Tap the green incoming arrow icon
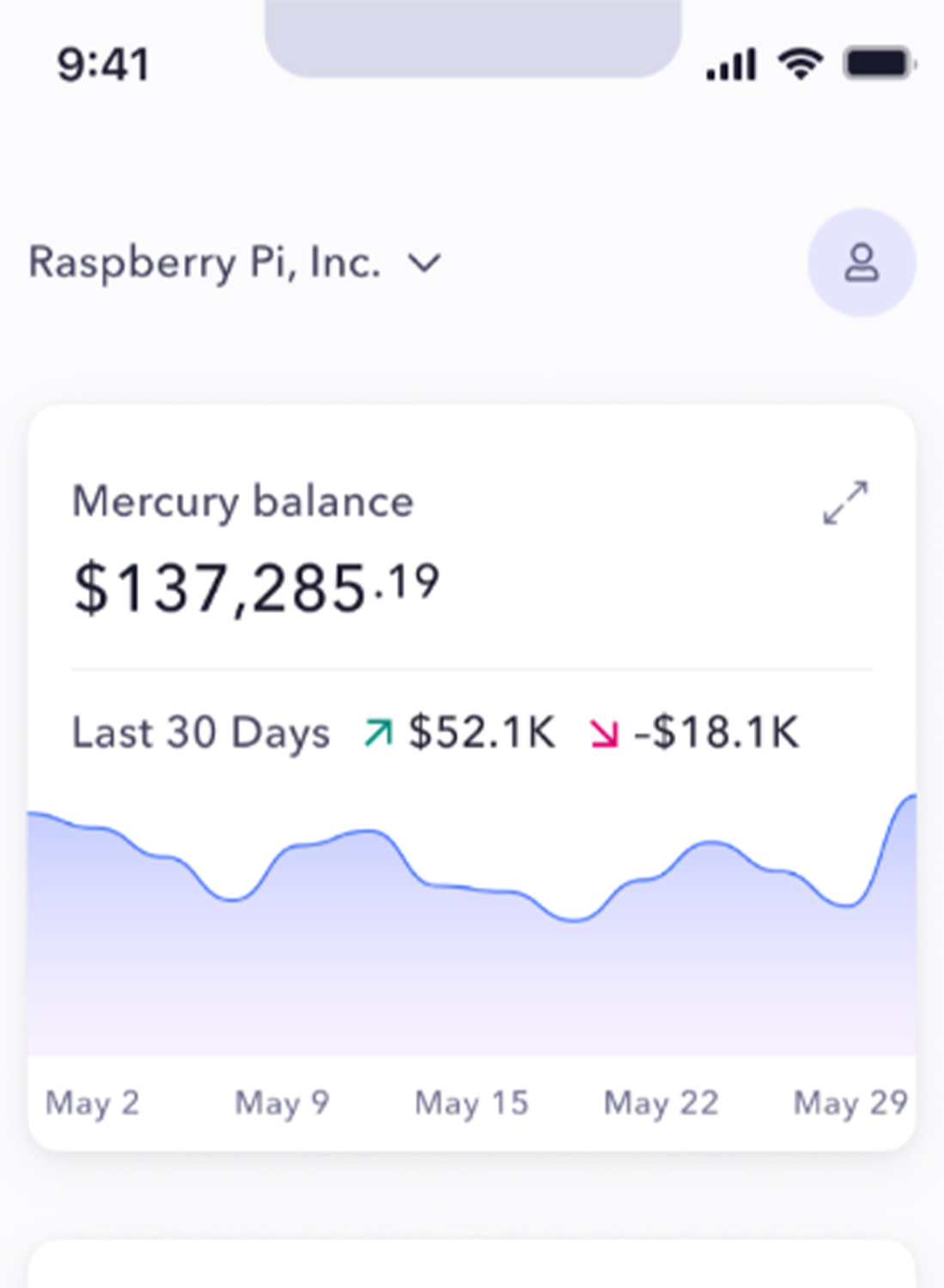 378,733
